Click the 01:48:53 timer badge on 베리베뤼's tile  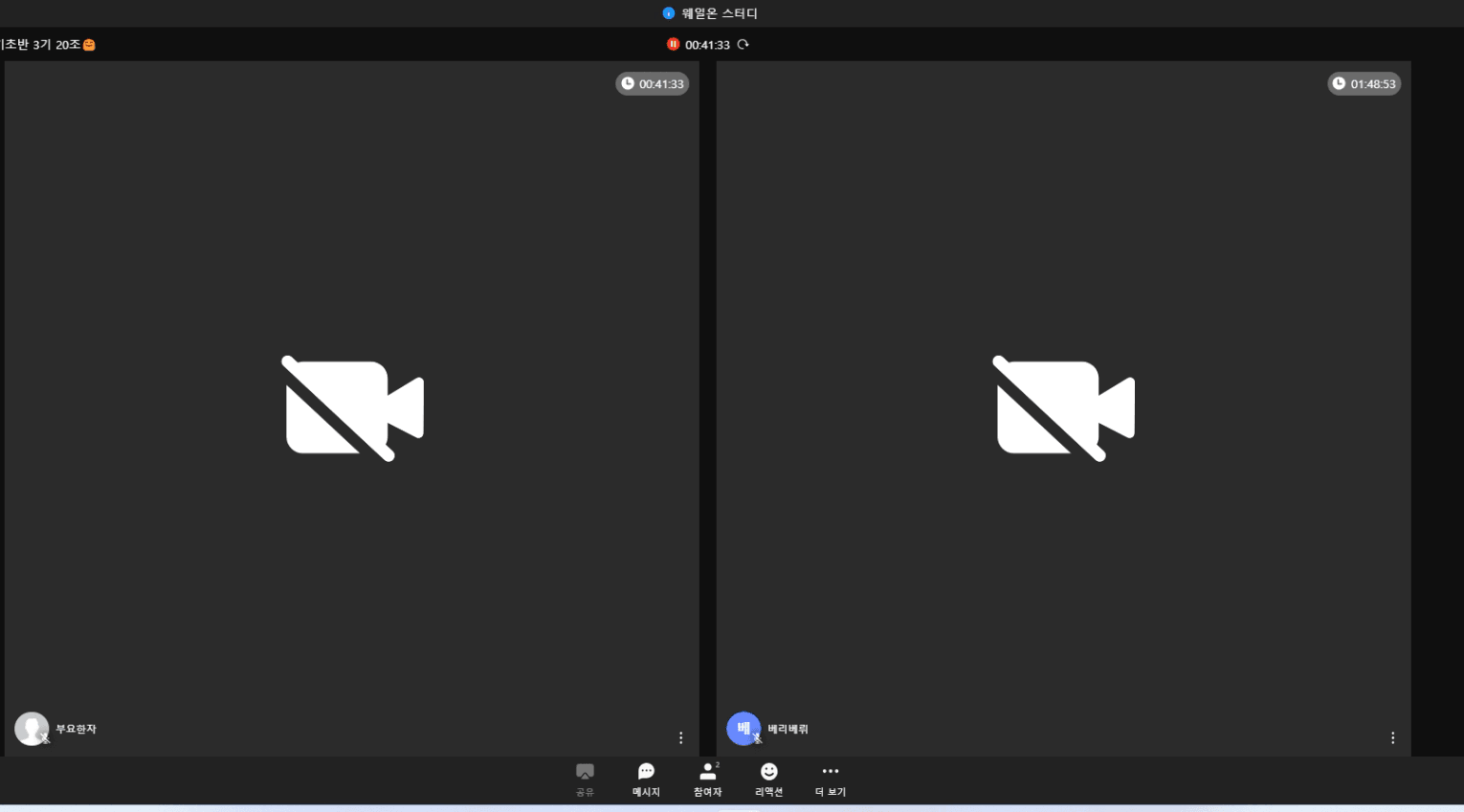point(1364,84)
